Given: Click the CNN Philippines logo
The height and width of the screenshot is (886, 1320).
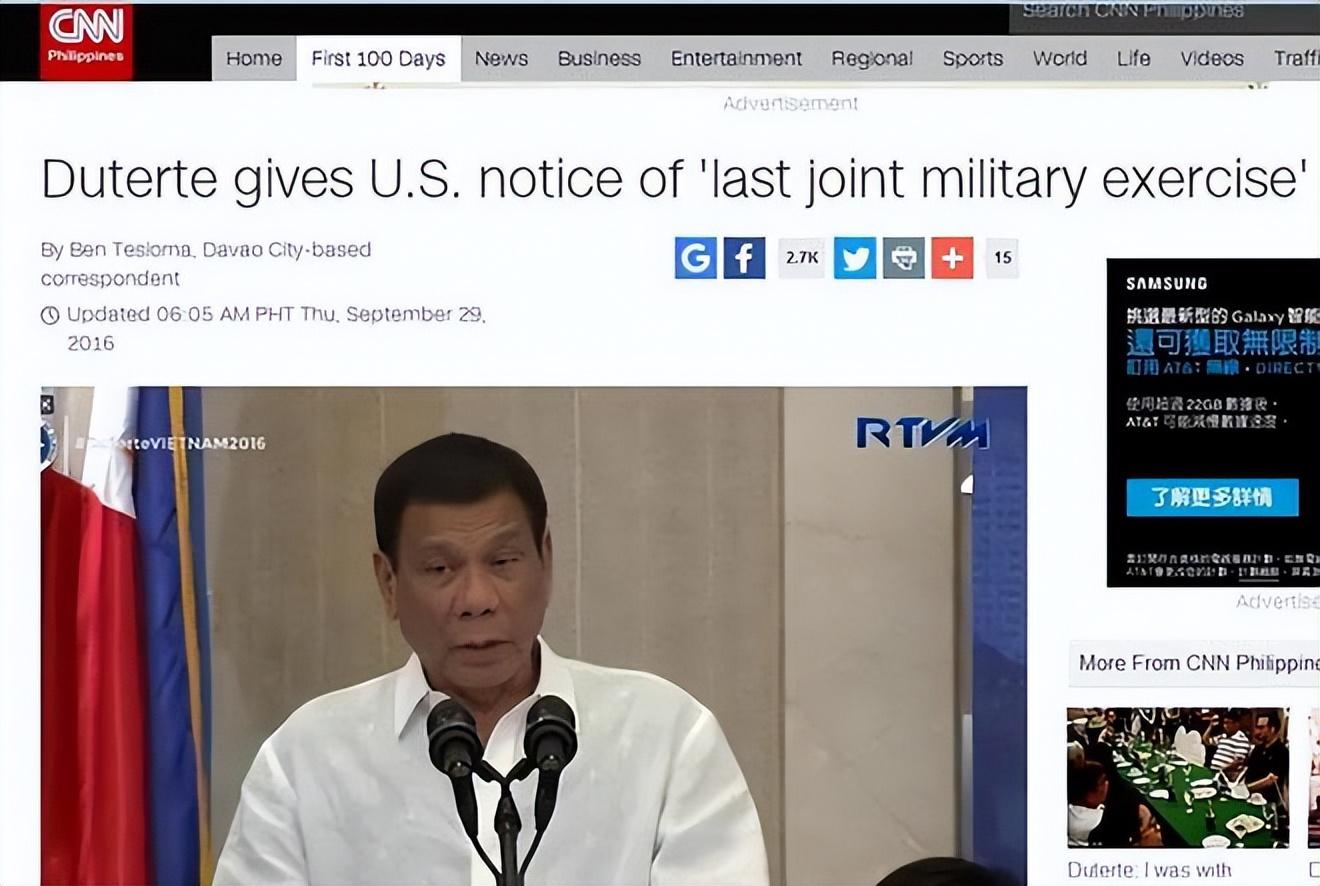Looking at the screenshot, I should point(86,41).
